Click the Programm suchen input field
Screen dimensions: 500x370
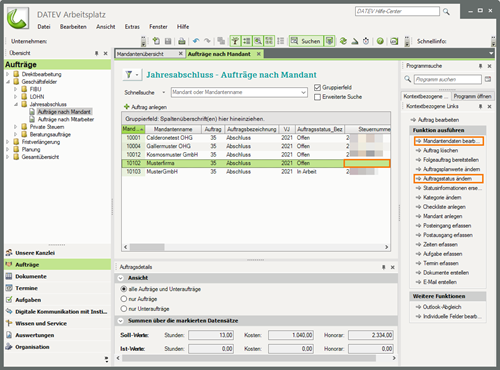click(448, 79)
